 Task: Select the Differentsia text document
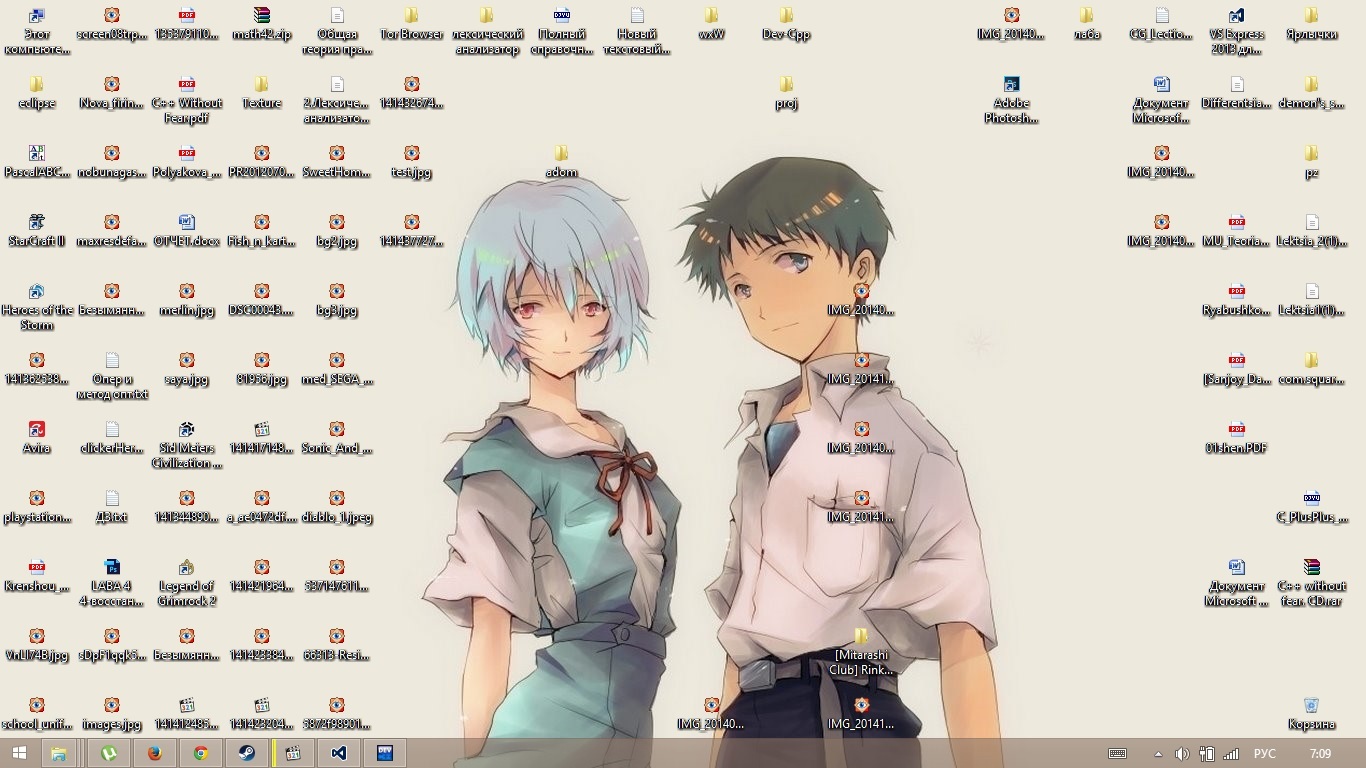click(1237, 93)
